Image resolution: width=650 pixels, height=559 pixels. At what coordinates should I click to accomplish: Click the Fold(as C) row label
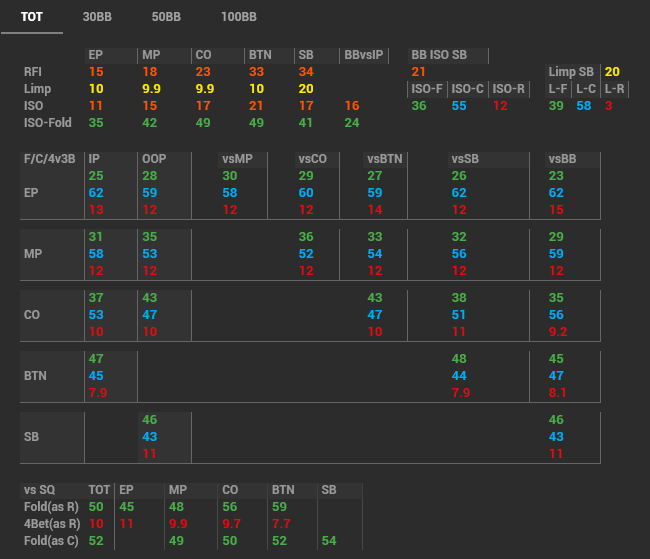click(x=52, y=540)
